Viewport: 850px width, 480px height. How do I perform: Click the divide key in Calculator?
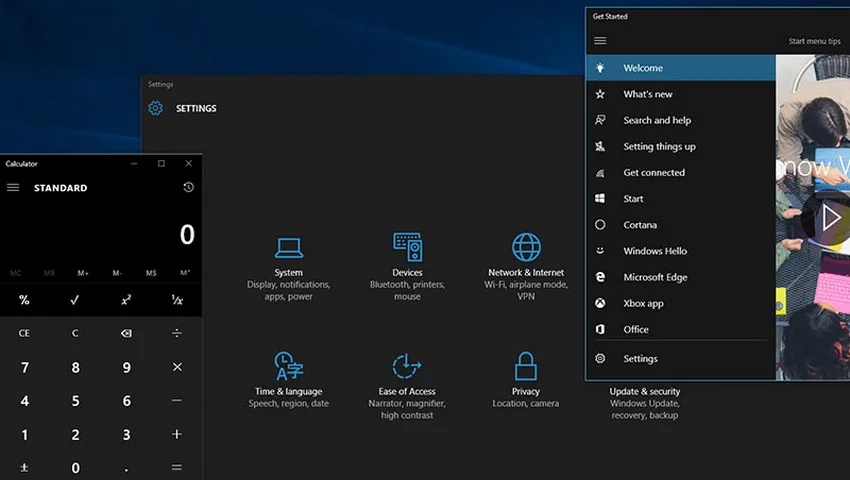coord(177,333)
